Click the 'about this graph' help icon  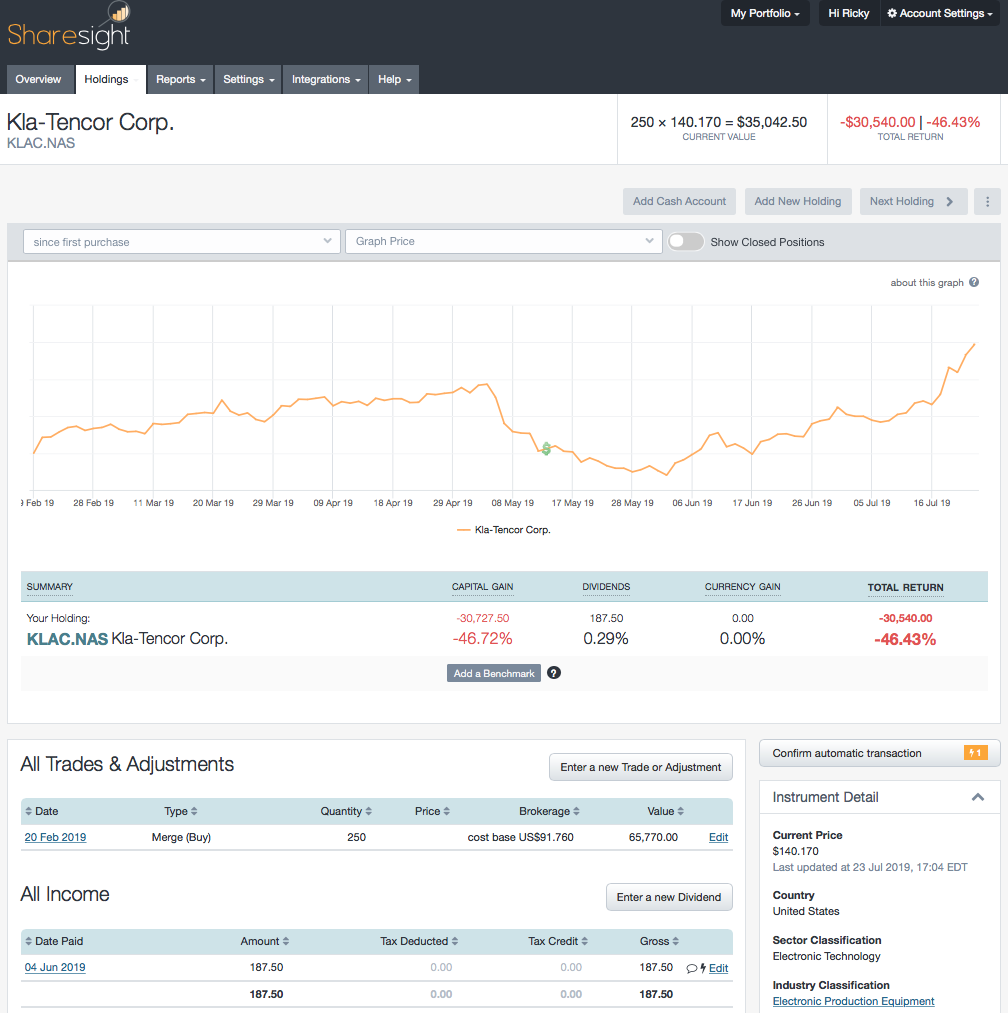[x=973, y=282]
